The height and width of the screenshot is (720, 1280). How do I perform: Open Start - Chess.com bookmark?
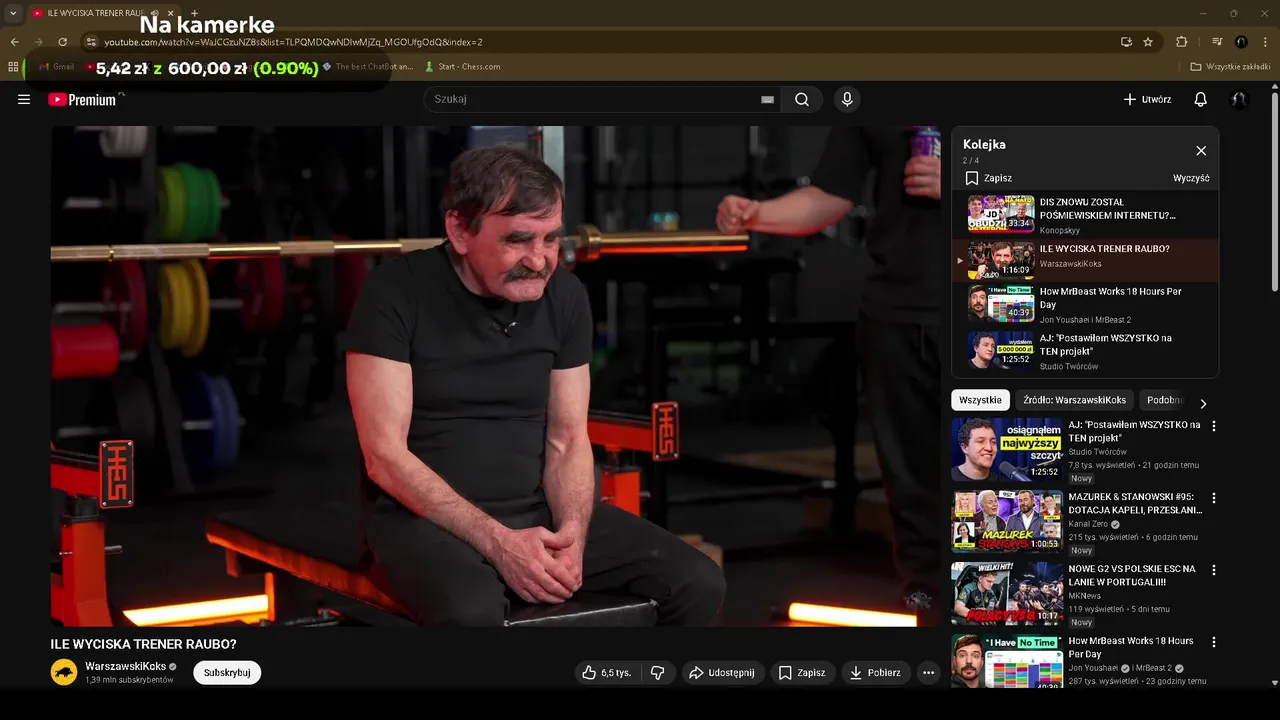[462, 67]
